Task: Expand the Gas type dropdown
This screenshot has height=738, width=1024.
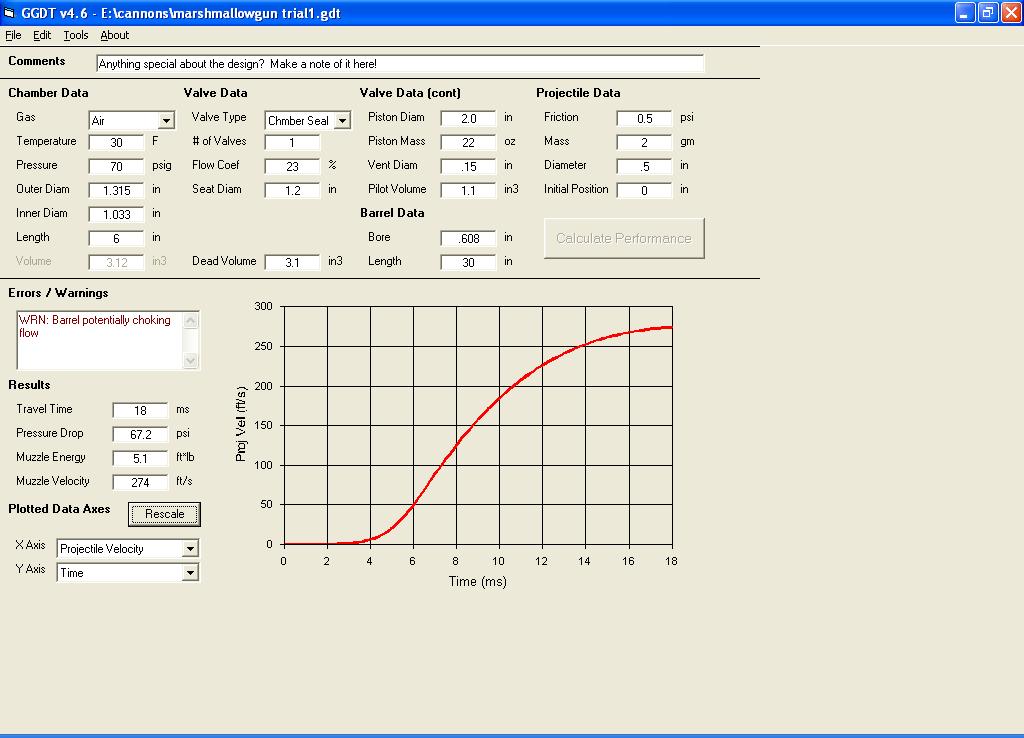Action: [x=166, y=121]
